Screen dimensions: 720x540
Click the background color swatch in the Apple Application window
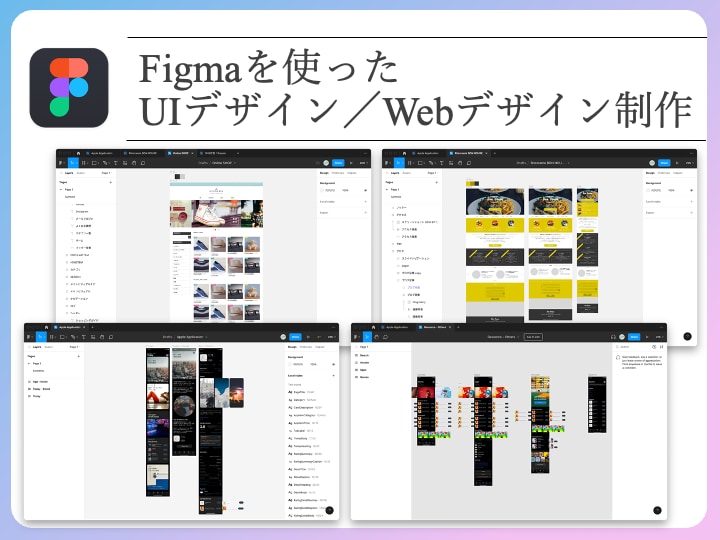click(290, 364)
